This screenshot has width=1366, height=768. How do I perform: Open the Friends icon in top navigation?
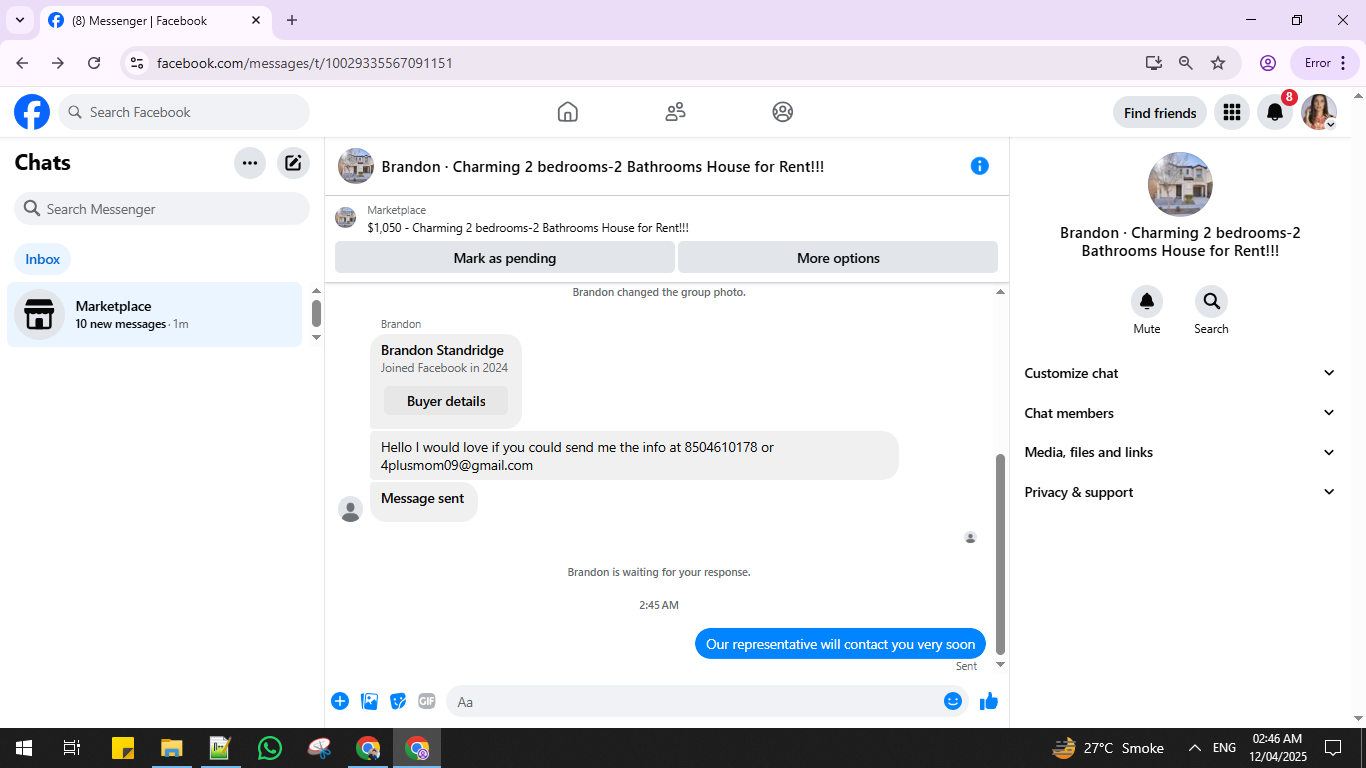[x=676, y=112]
